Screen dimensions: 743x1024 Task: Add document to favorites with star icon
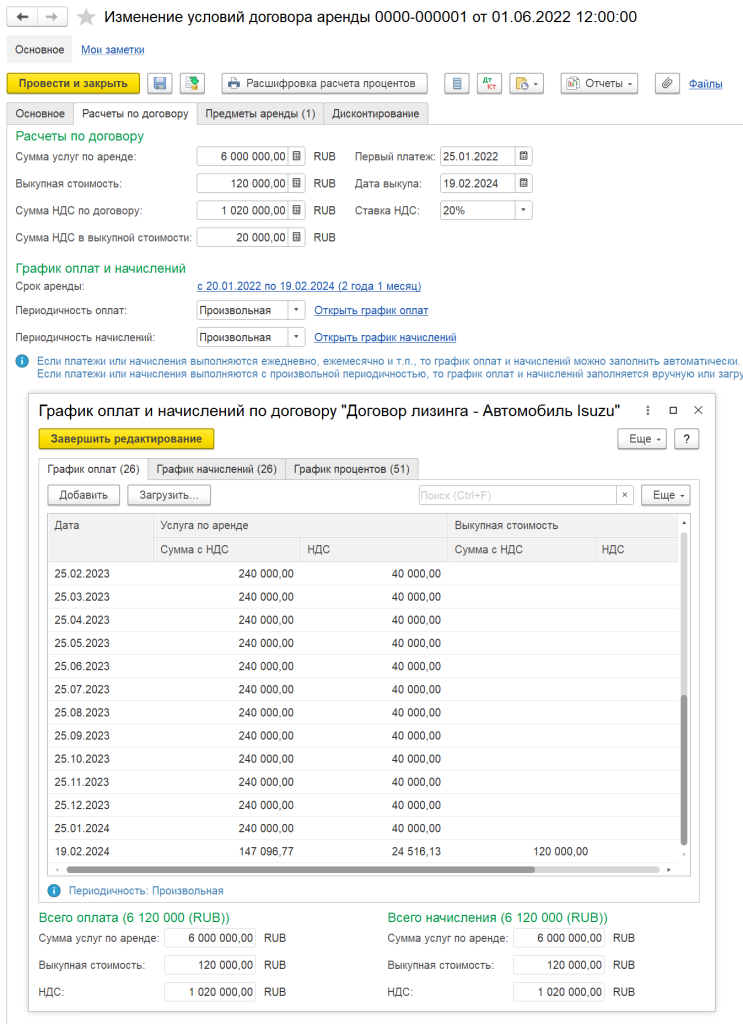tap(87, 17)
